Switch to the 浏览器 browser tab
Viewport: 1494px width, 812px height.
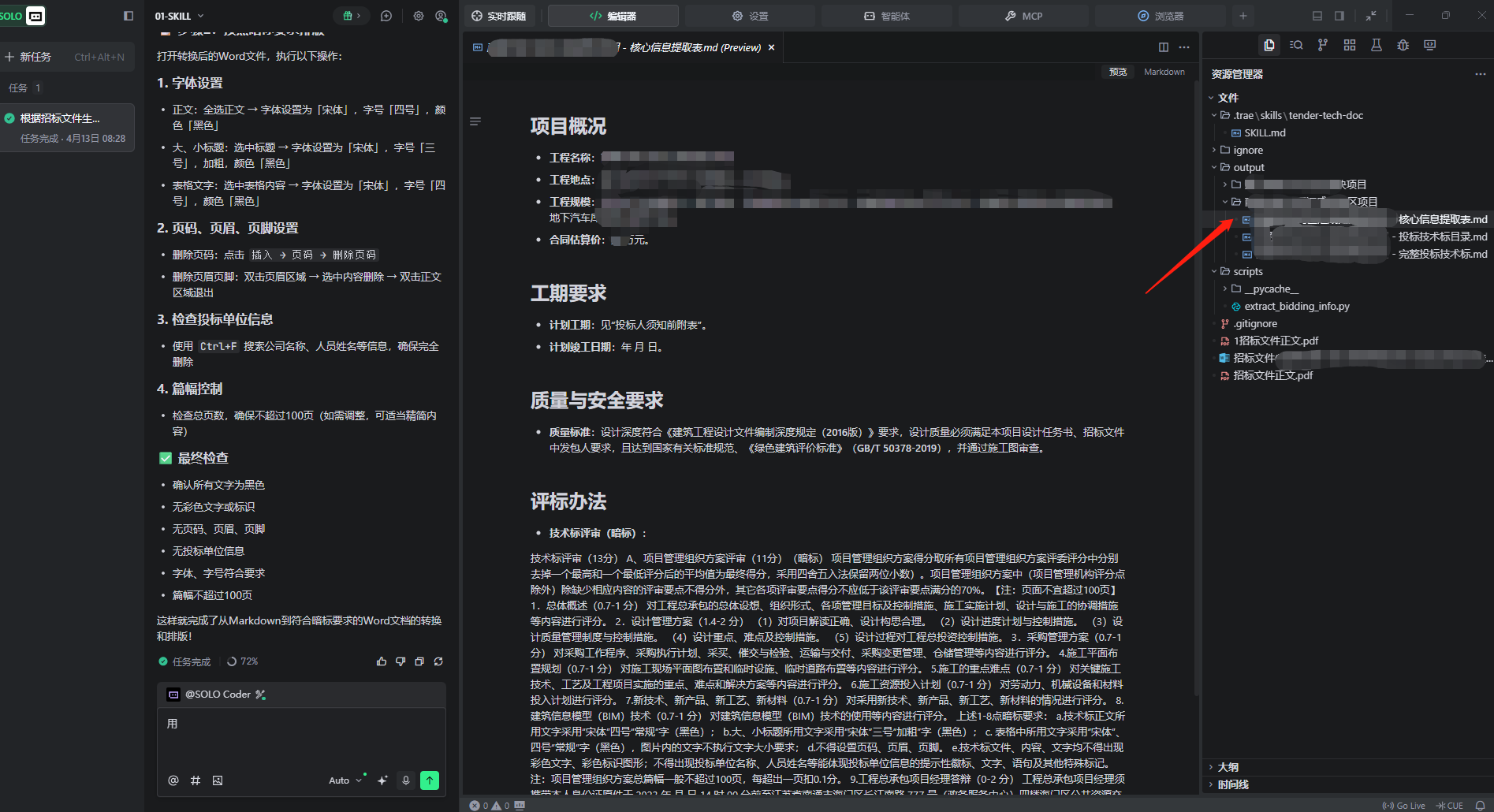coord(1160,16)
